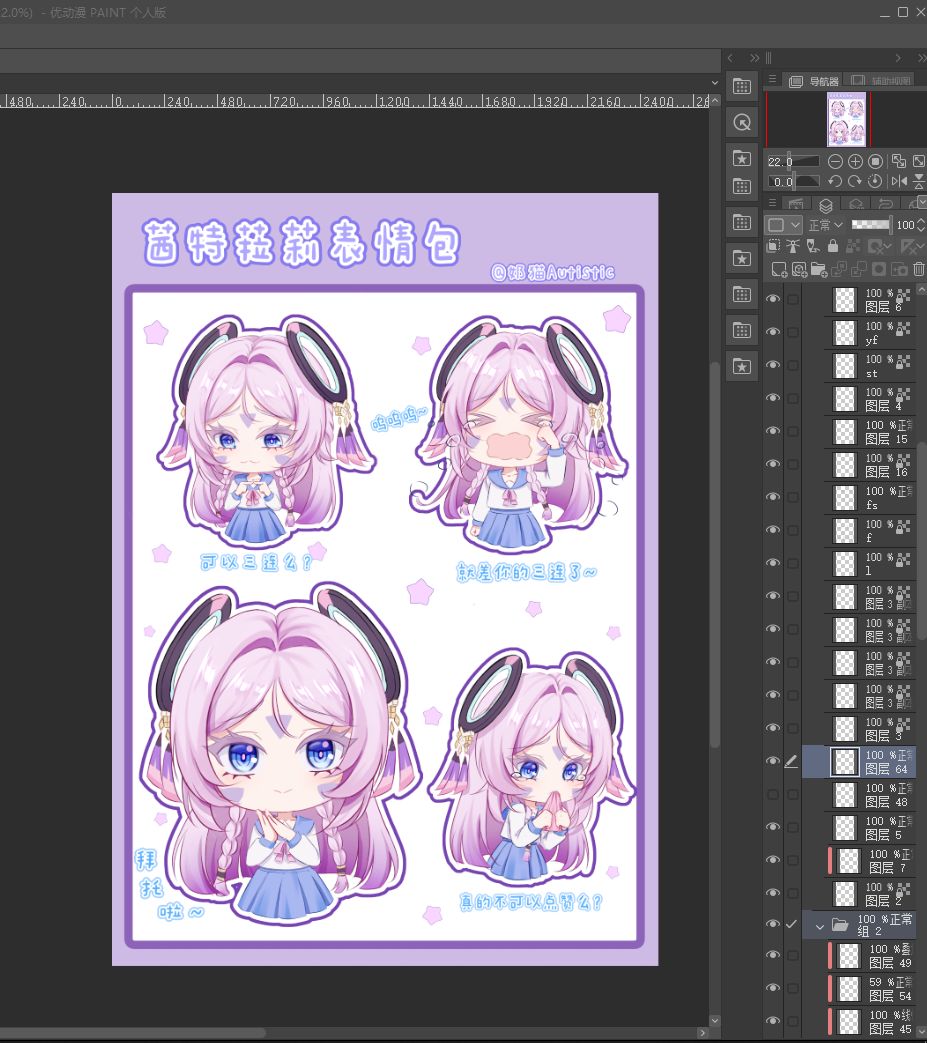This screenshot has height=1043, width=927.
Task: Hide the 组 2 folder
Action: coord(772,925)
